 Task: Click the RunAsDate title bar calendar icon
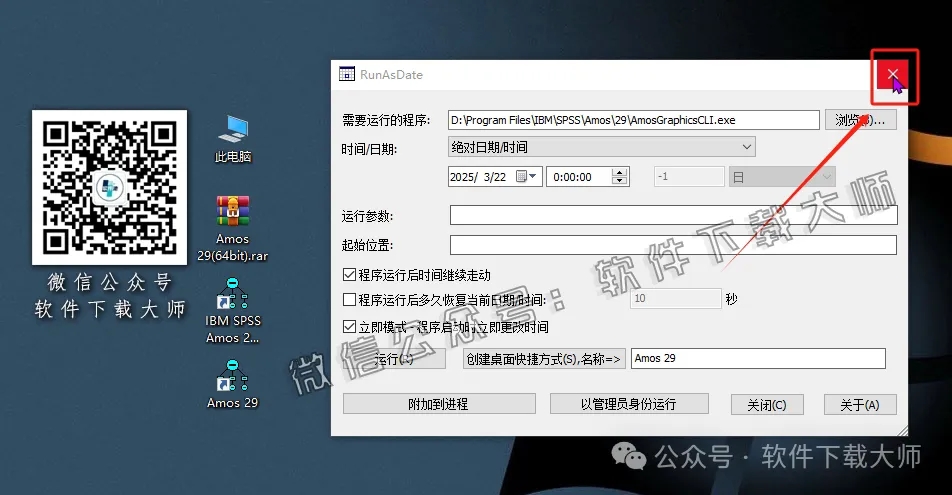point(347,74)
